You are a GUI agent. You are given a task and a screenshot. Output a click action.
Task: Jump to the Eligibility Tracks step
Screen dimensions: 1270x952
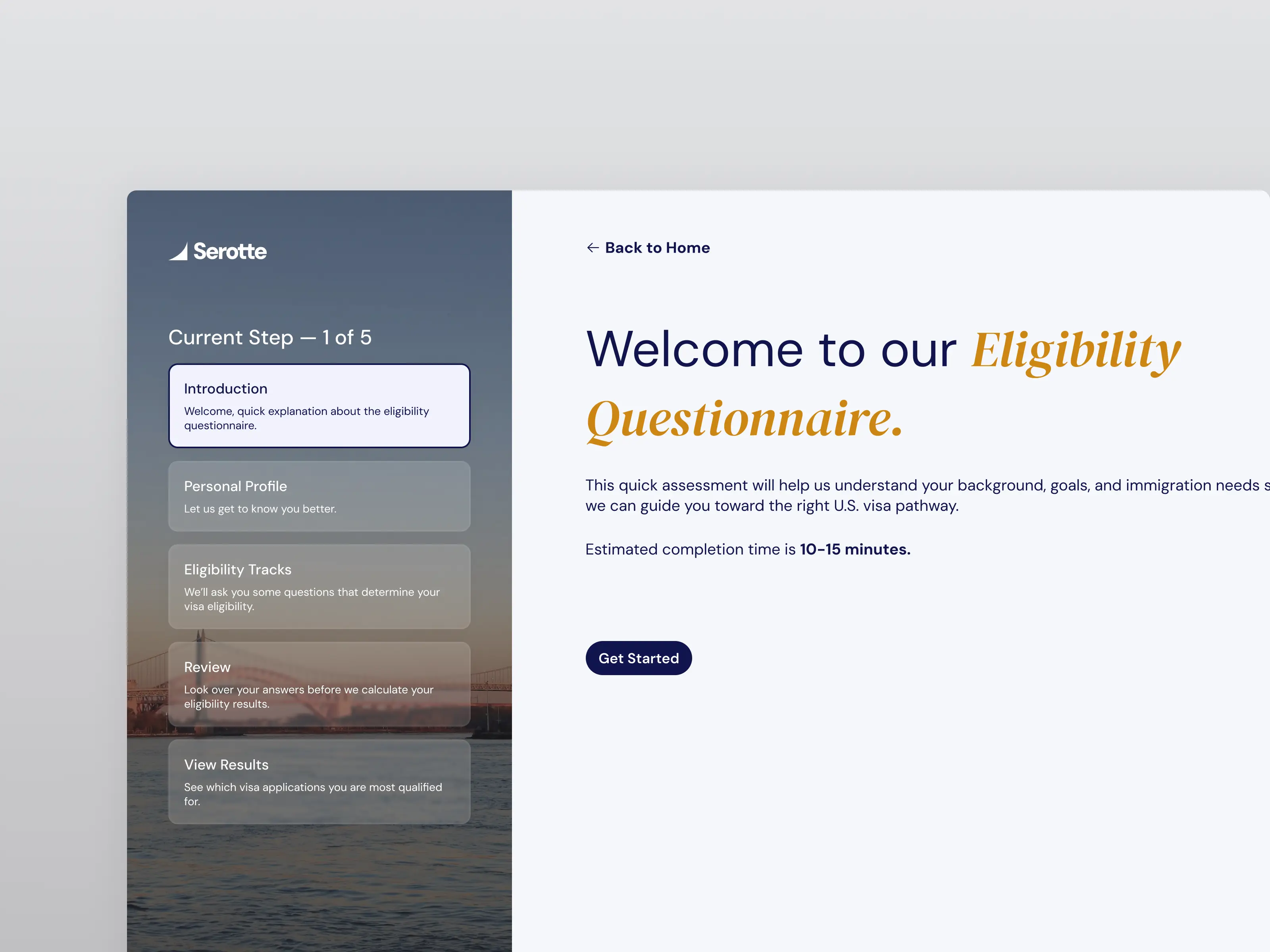[319, 586]
